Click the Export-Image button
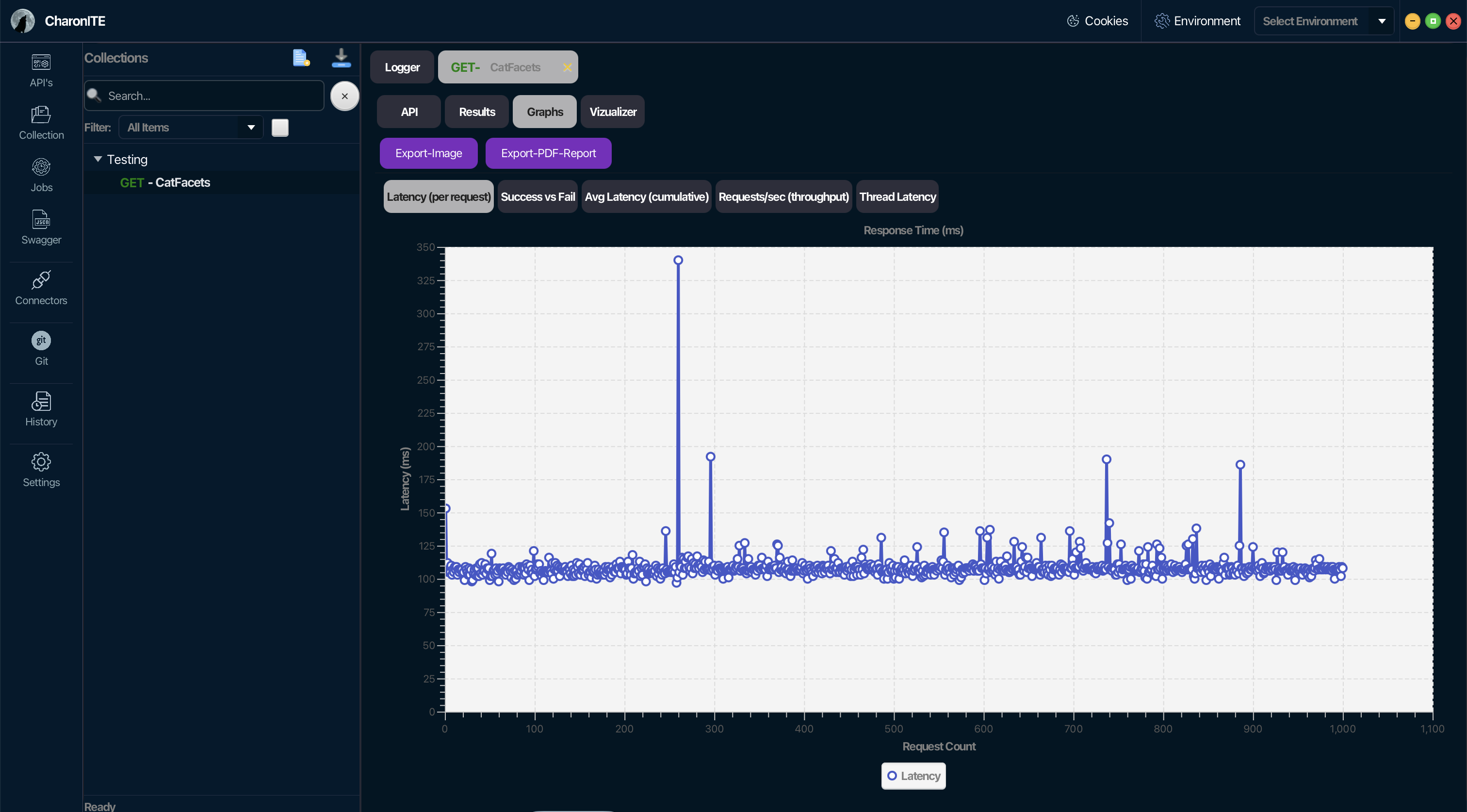Viewport: 1467px width, 812px height. pos(428,153)
